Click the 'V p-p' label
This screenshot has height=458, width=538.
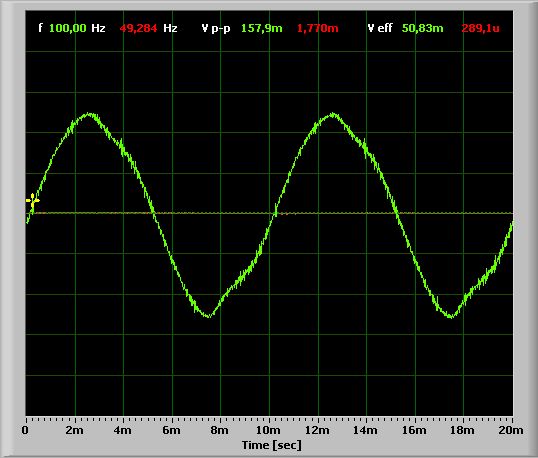point(216,28)
